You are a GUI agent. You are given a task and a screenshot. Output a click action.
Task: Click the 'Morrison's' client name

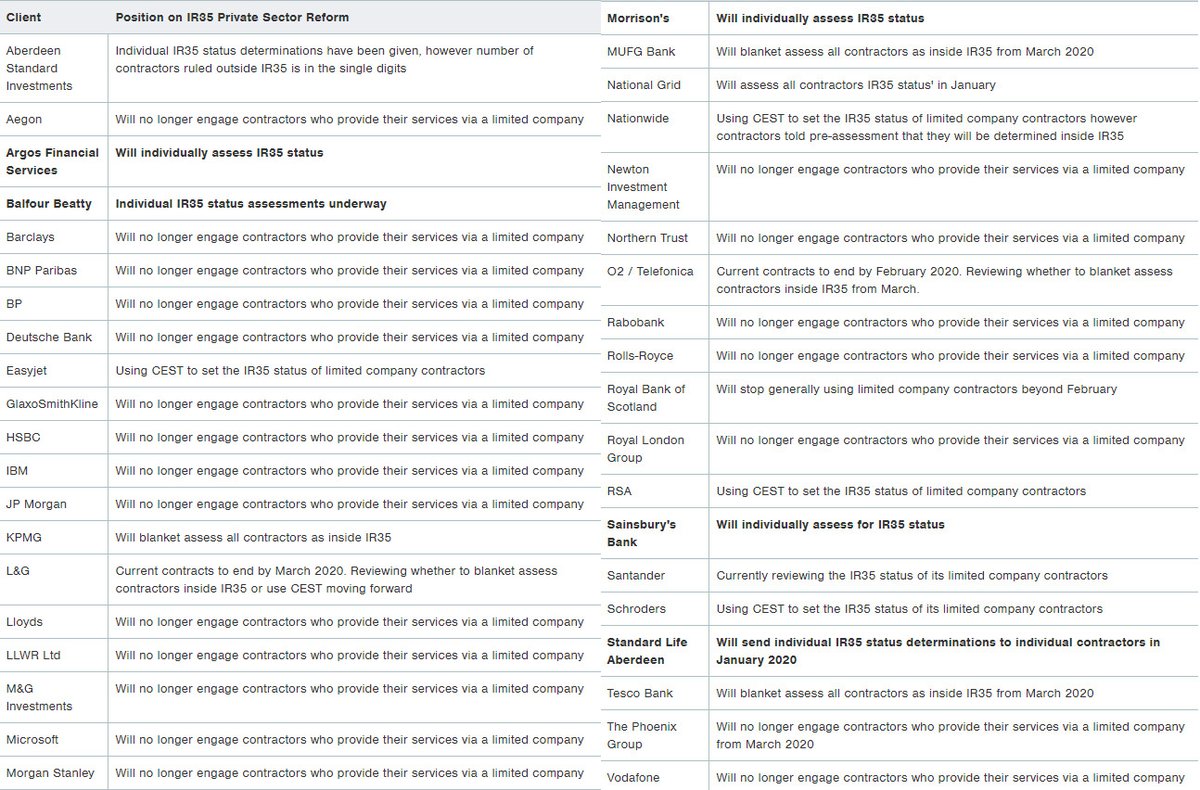[638, 18]
